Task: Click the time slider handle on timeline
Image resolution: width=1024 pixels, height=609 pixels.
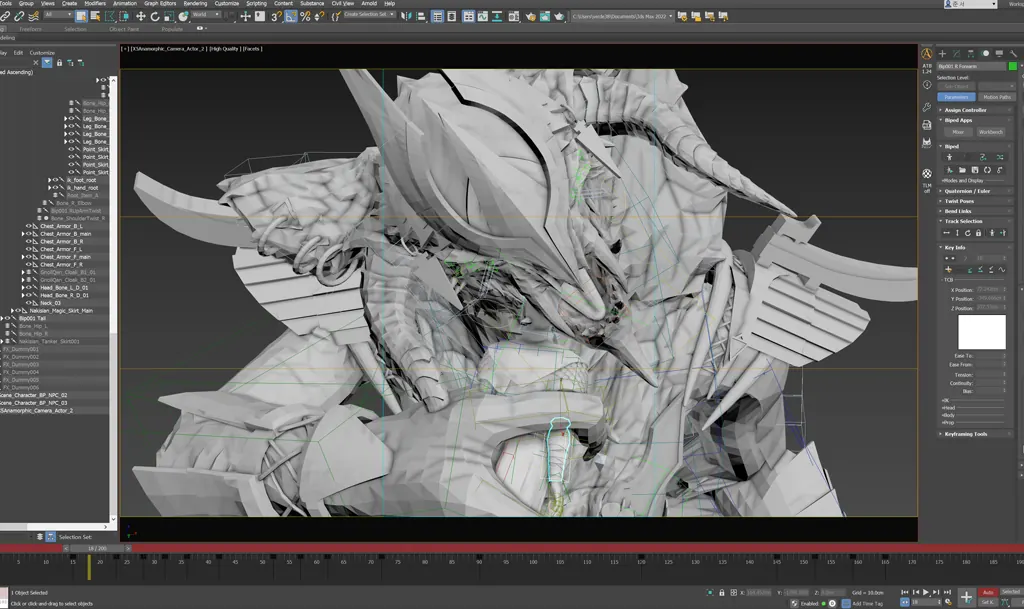Action: coord(97,548)
